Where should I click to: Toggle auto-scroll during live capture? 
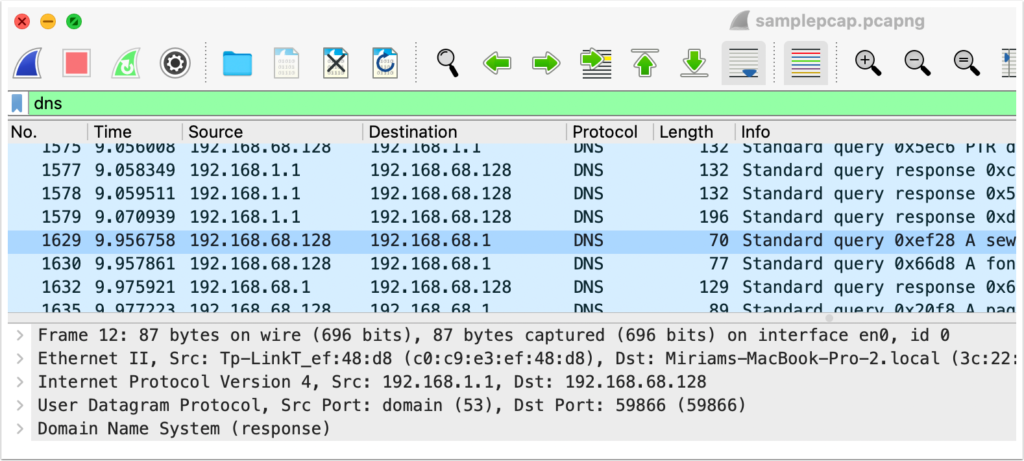pyautogui.click(x=743, y=63)
